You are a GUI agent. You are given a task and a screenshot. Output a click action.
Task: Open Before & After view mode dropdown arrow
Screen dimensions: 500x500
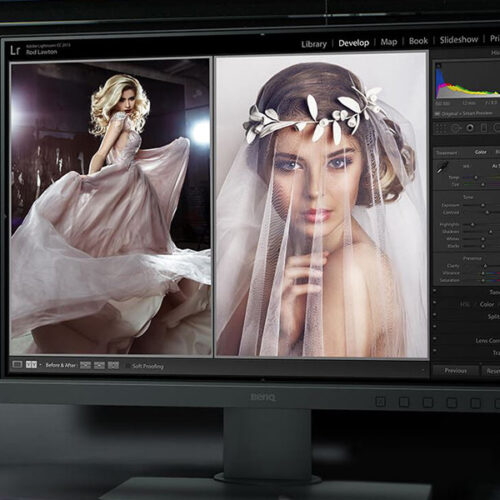click(40, 365)
